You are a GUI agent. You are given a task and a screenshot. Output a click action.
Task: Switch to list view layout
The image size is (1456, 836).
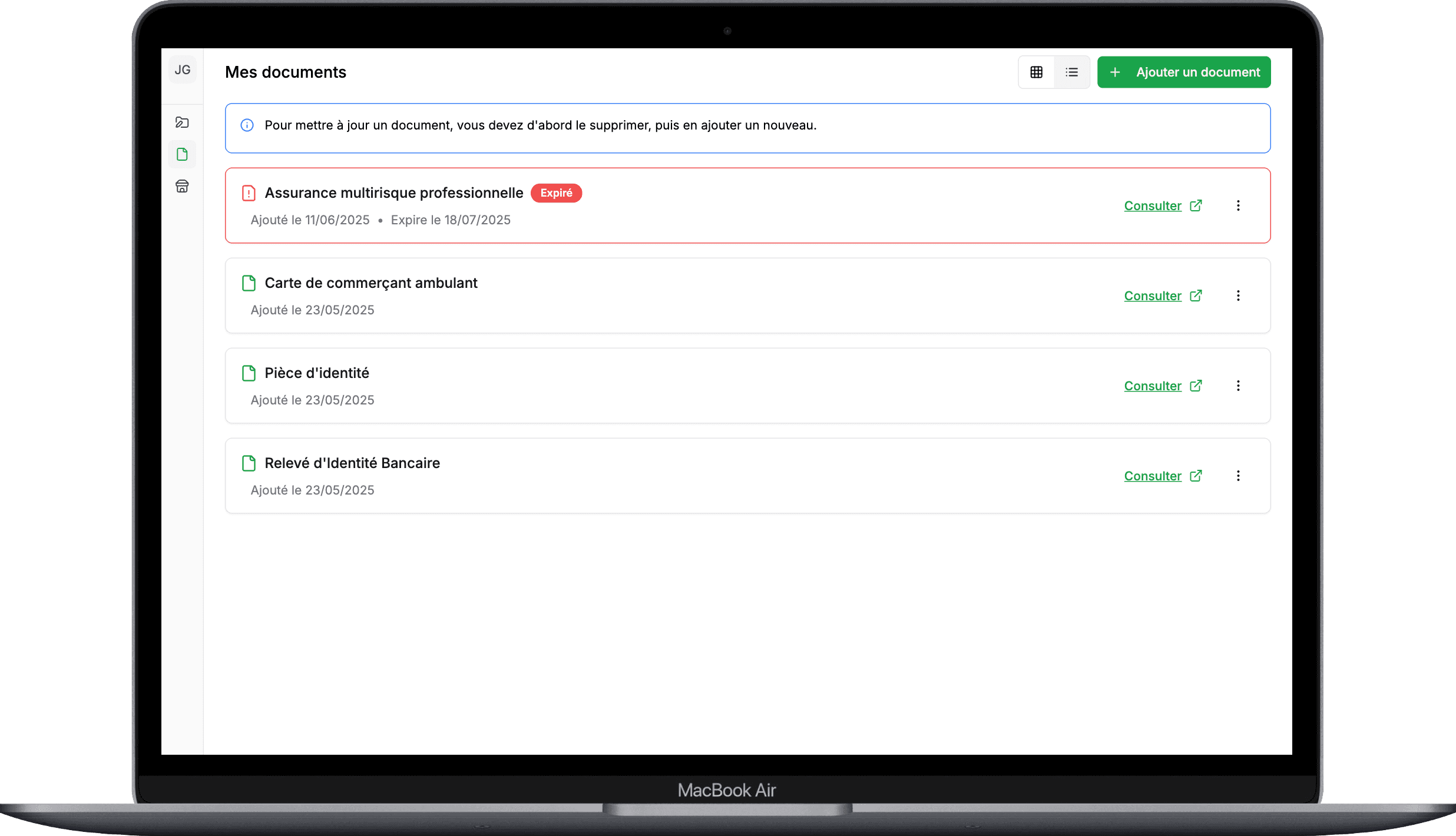coord(1071,72)
